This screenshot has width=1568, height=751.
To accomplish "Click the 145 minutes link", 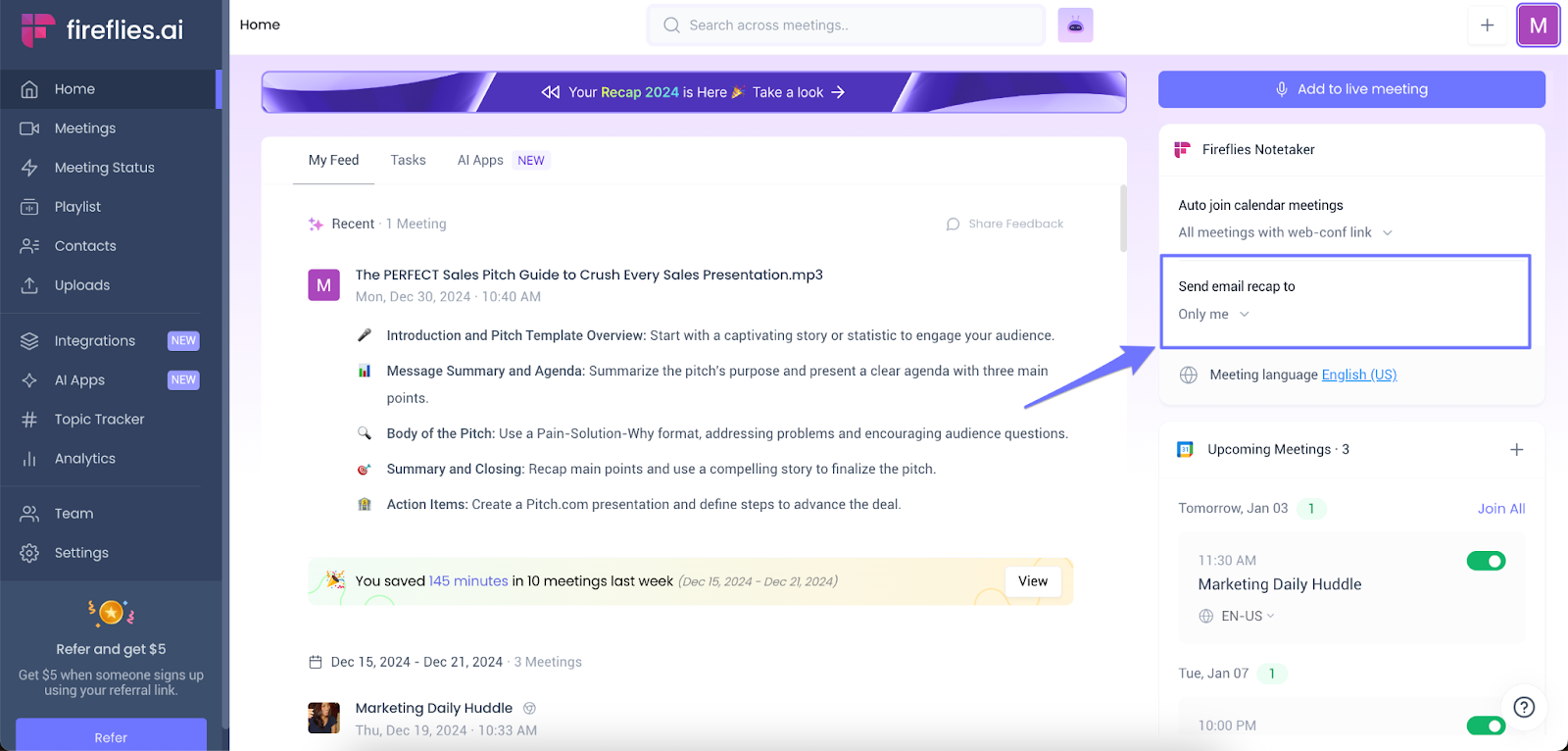I will (468, 581).
